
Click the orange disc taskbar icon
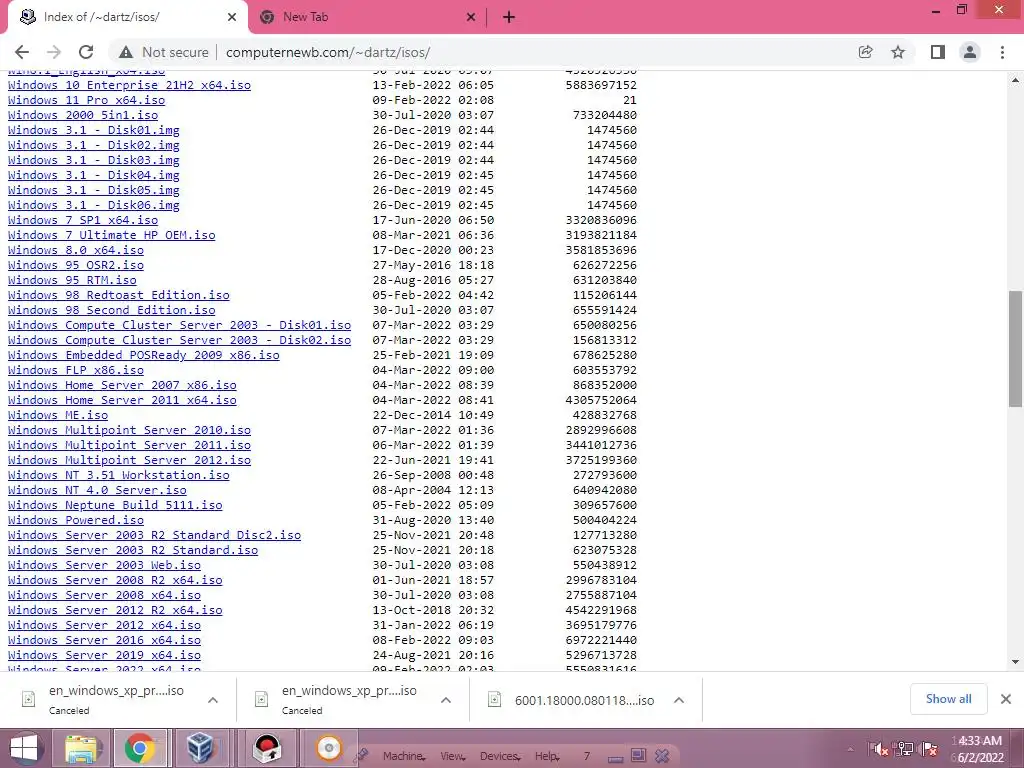329,748
